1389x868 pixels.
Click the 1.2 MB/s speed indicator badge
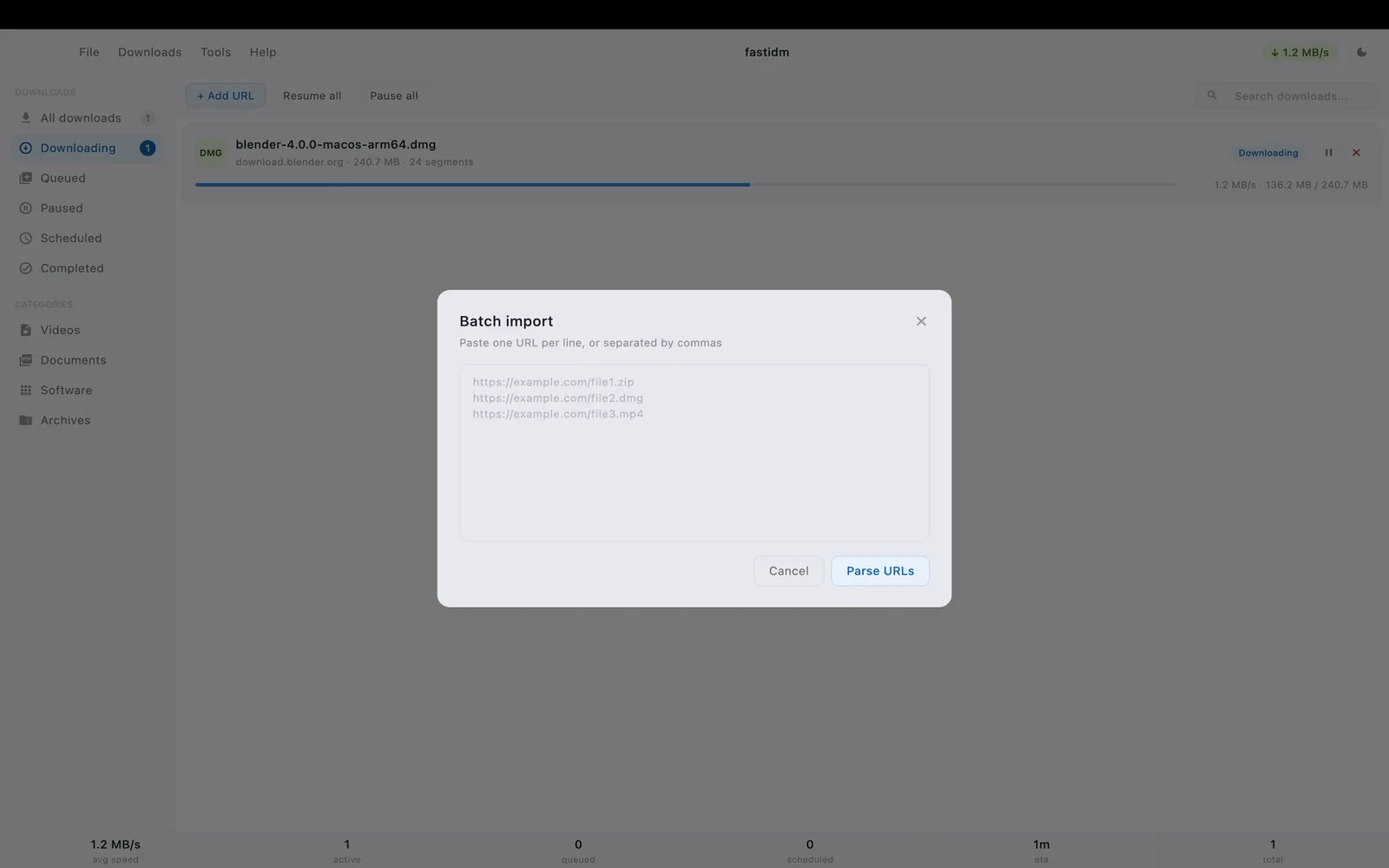[1300, 52]
